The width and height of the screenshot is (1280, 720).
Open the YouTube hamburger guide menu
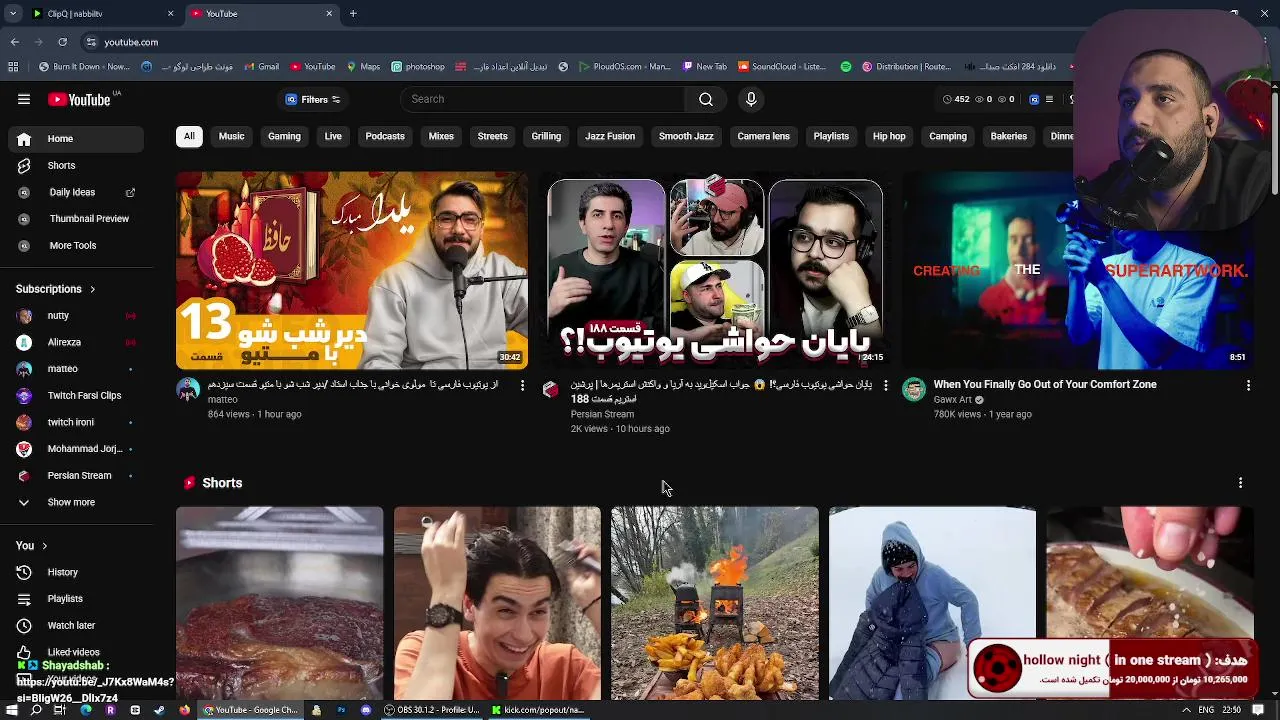coord(24,99)
